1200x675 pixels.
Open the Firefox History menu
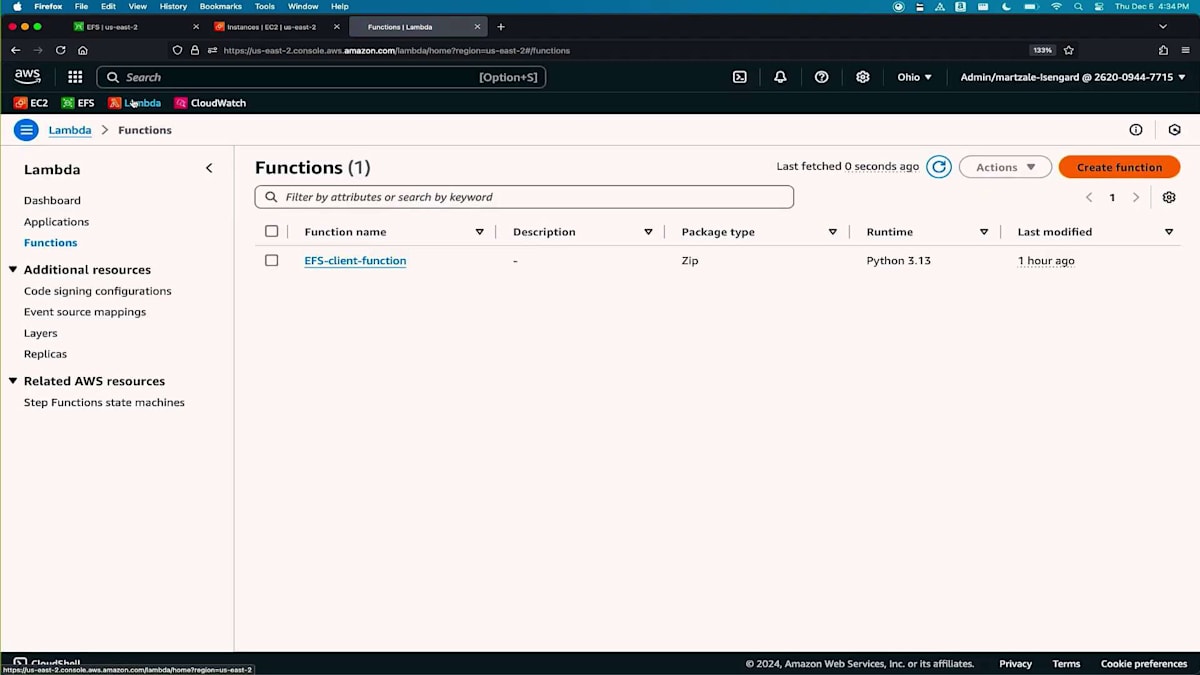(173, 6)
